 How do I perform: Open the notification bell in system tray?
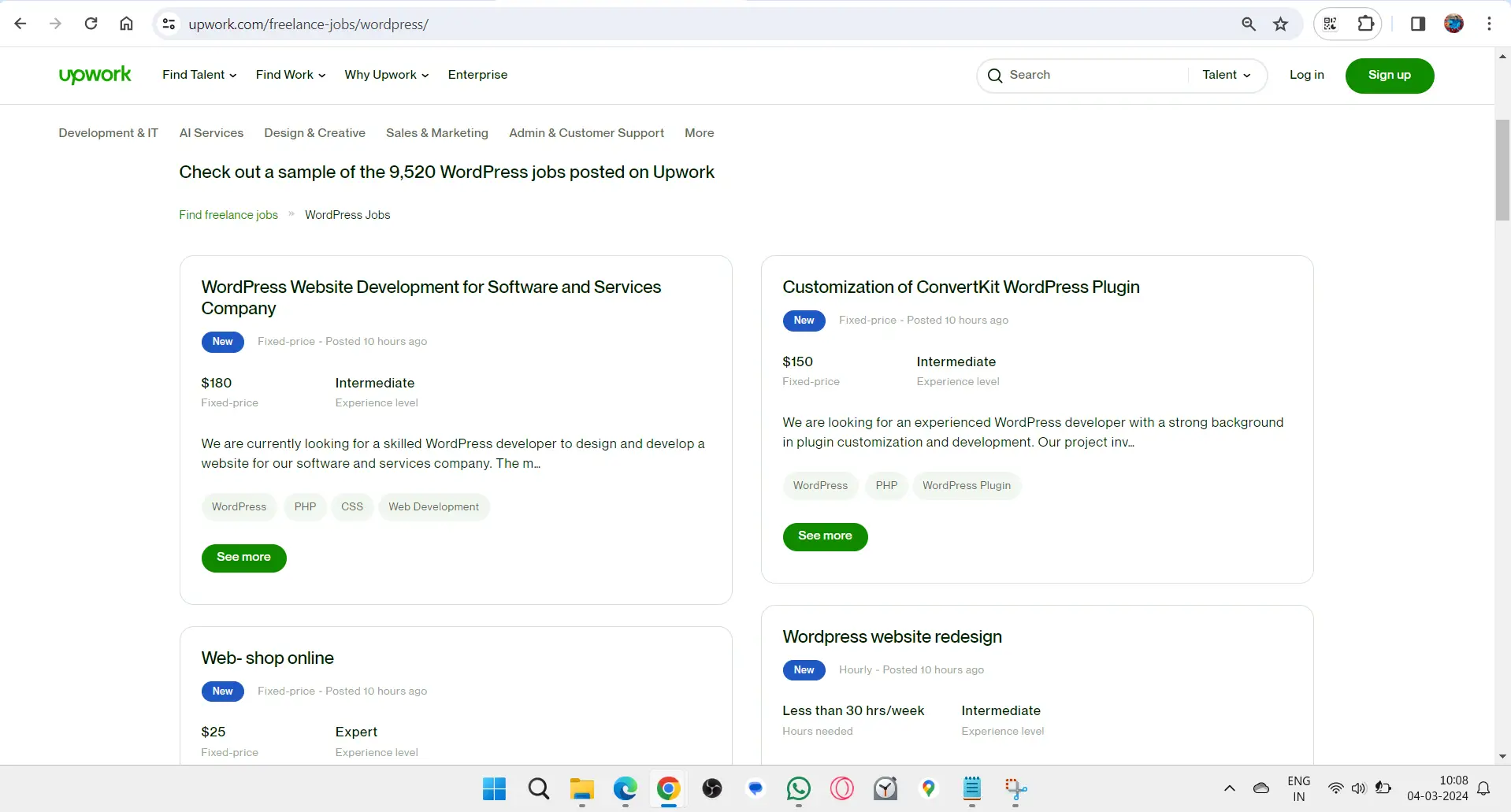click(x=1483, y=788)
